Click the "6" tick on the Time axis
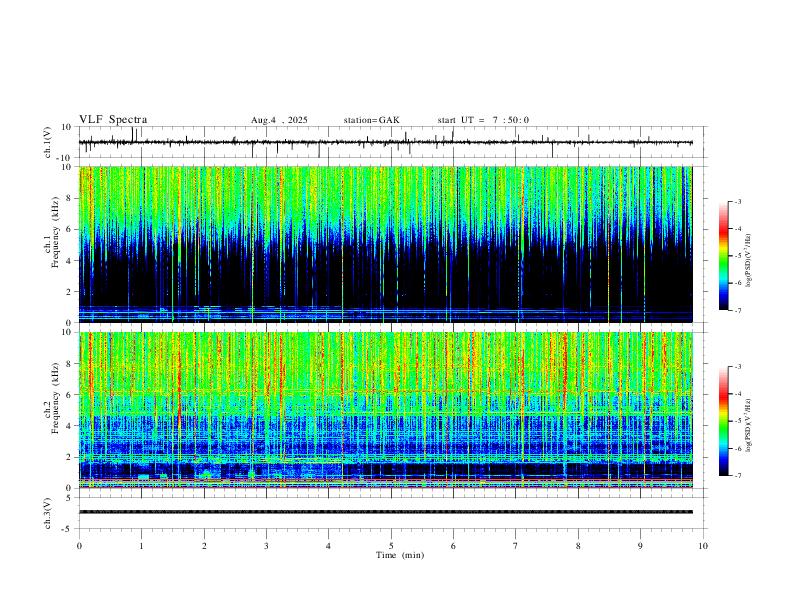The width and height of the screenshot is (792, 612). tap(454, 546)
